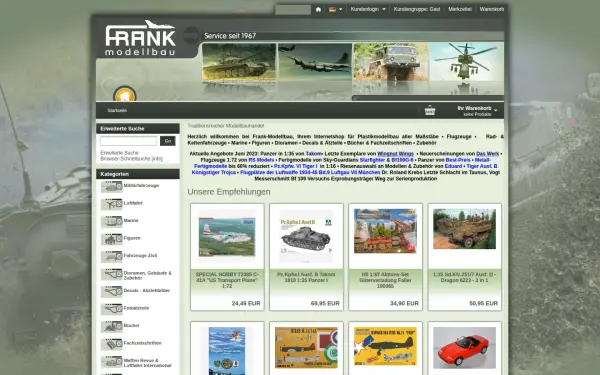Open the Faller Güterverladung set thumbnail

pos(385,231)
